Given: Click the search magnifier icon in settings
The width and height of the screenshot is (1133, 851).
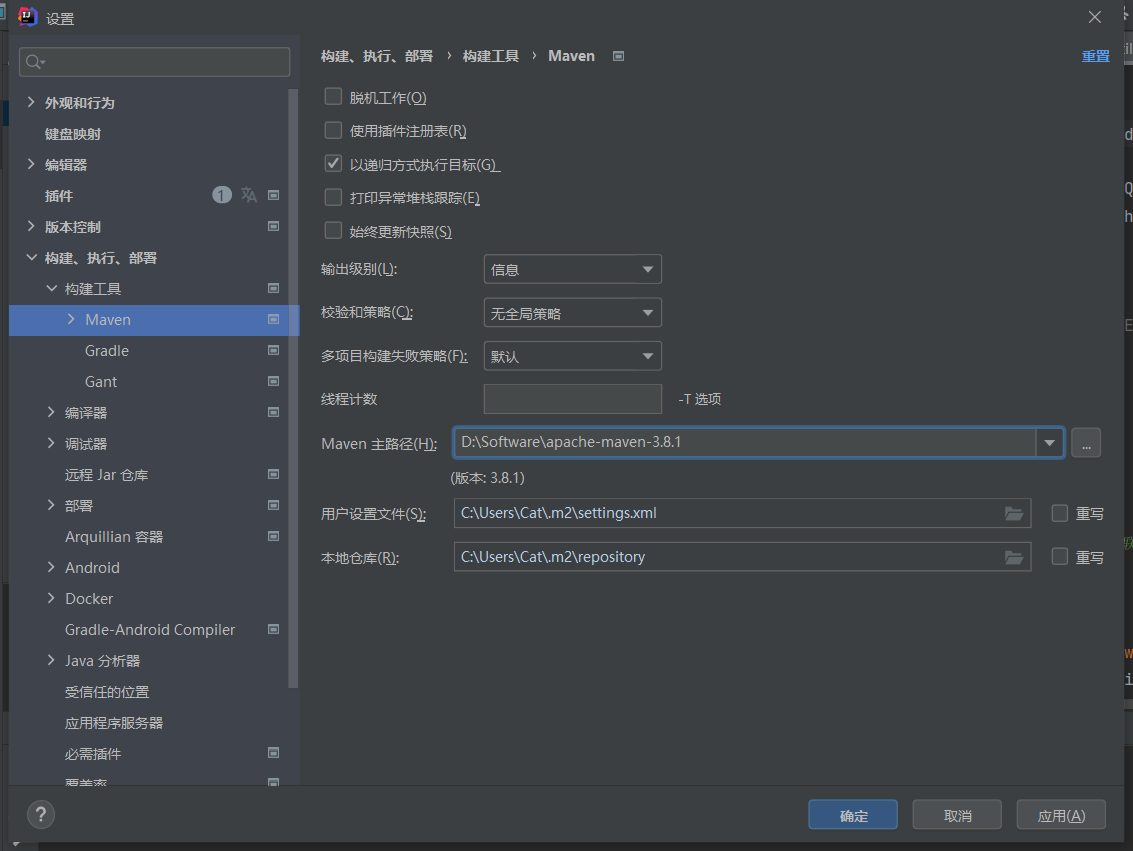Looking at the screenshot, I should pos(34,62).
